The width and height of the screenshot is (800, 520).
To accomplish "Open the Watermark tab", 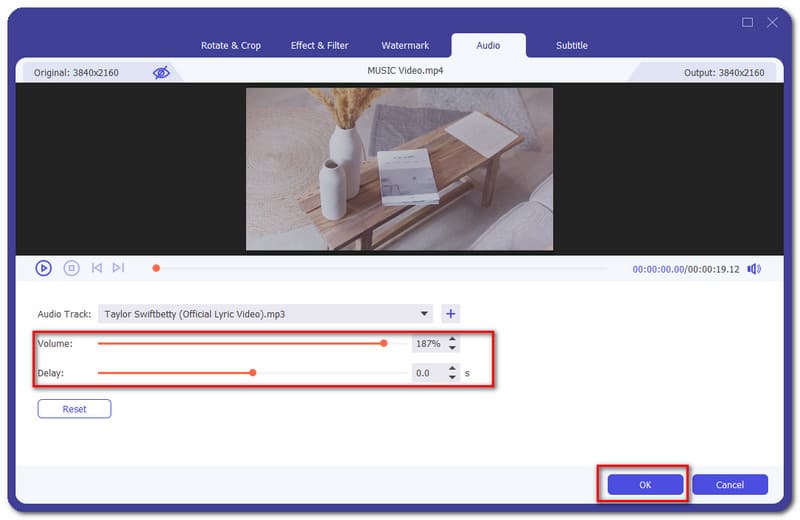I will pyautogui.click(x=405, y=45).
